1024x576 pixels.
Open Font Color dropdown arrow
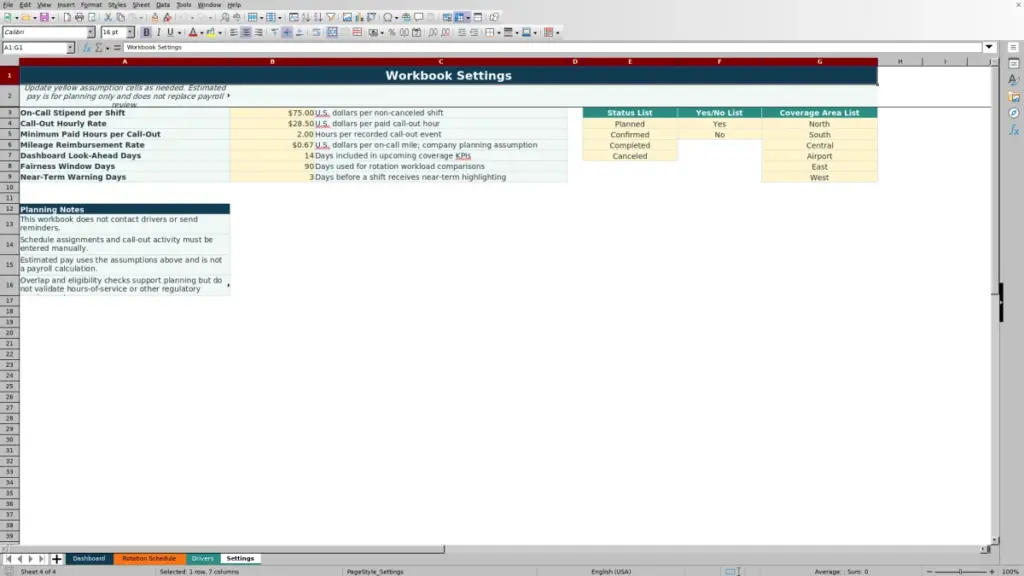point(202,33)
